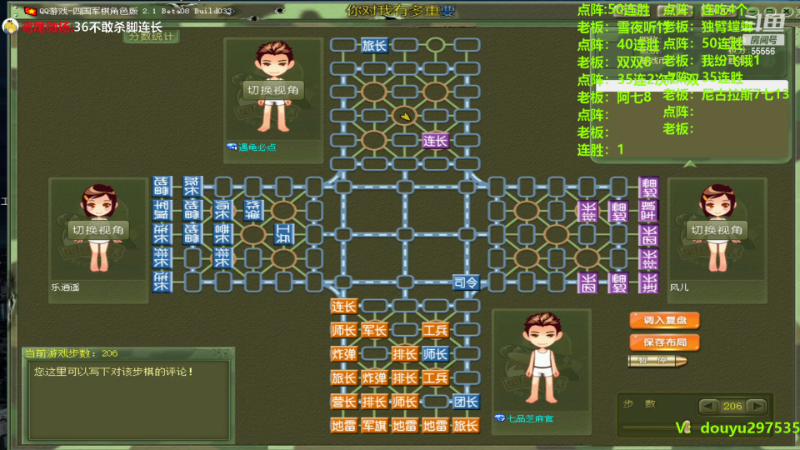
Task: Select left player's blue 师长 piece
Action: tap(222, 210)
